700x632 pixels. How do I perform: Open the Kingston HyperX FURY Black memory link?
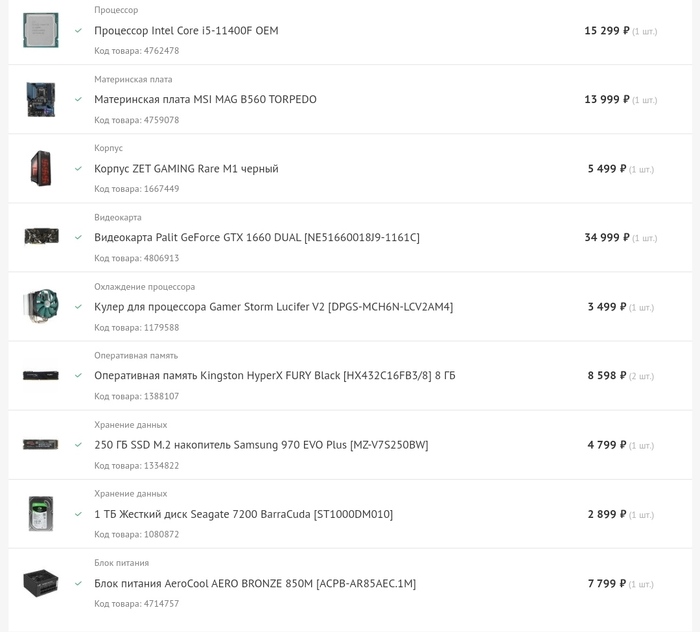(x=274, y=376)
